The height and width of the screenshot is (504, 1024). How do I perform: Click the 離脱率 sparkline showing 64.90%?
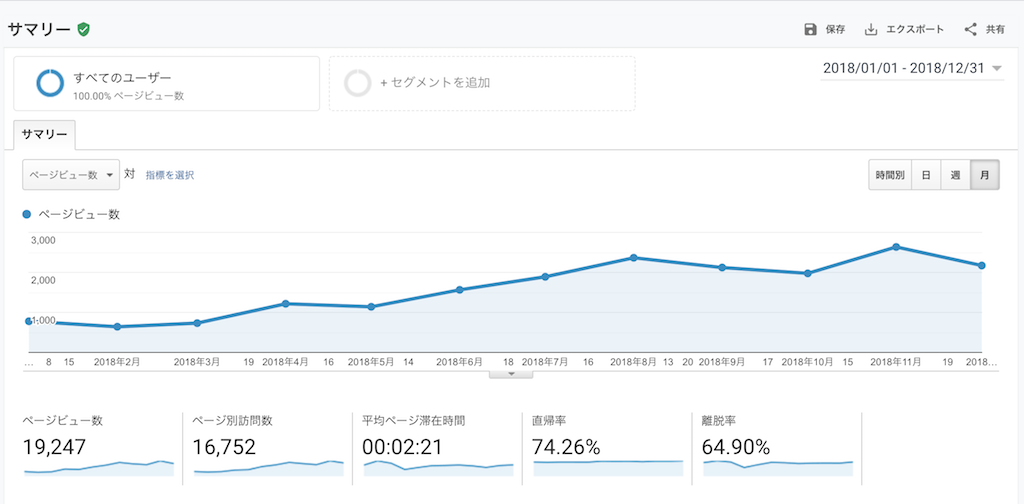pos(778,468)
